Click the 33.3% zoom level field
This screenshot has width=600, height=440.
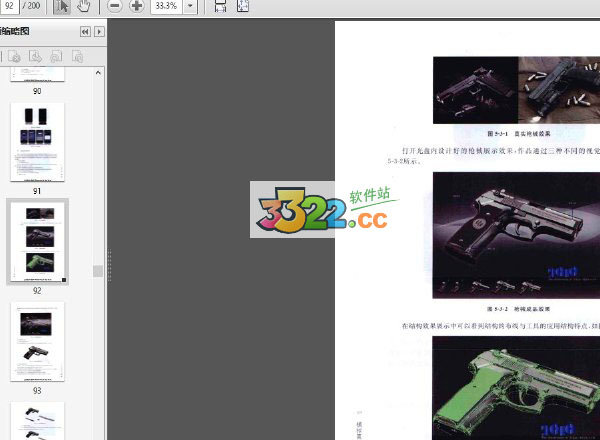click(x=166, y=6)
